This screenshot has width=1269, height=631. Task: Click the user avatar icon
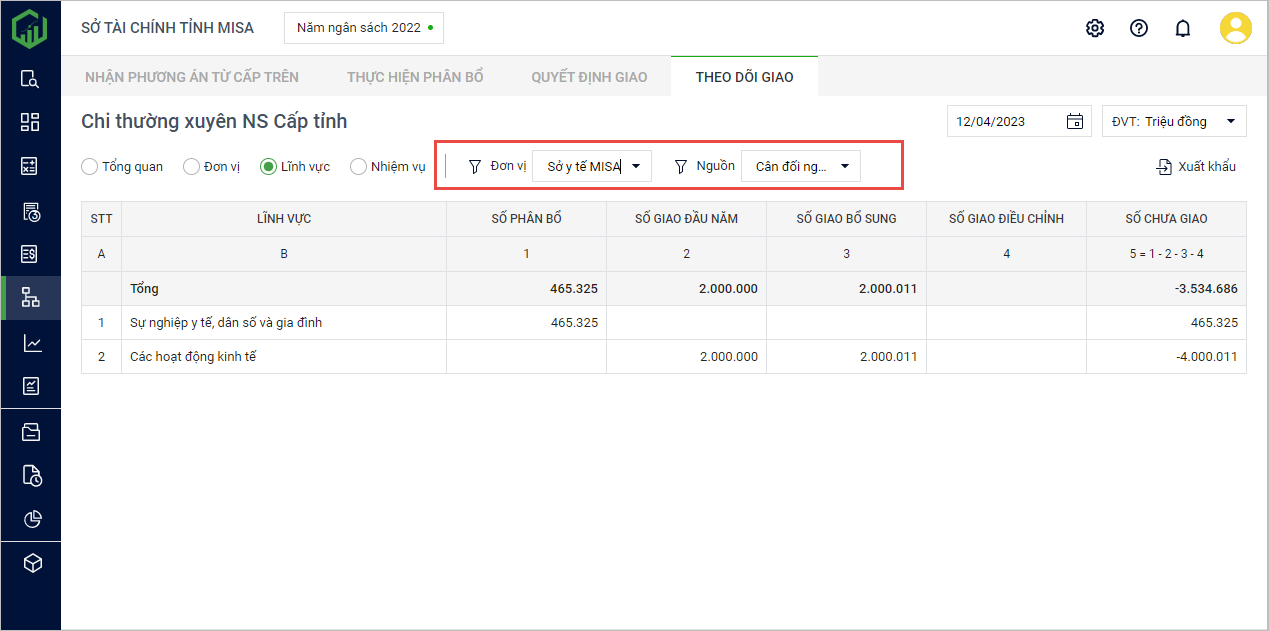(x=1235, y=28)
